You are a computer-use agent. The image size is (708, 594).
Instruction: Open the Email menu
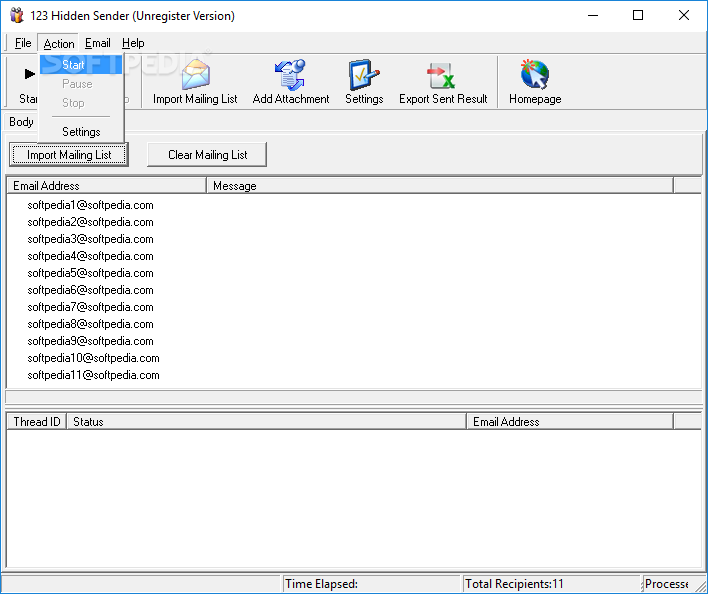pyautogui.click(x=98, y=43)
